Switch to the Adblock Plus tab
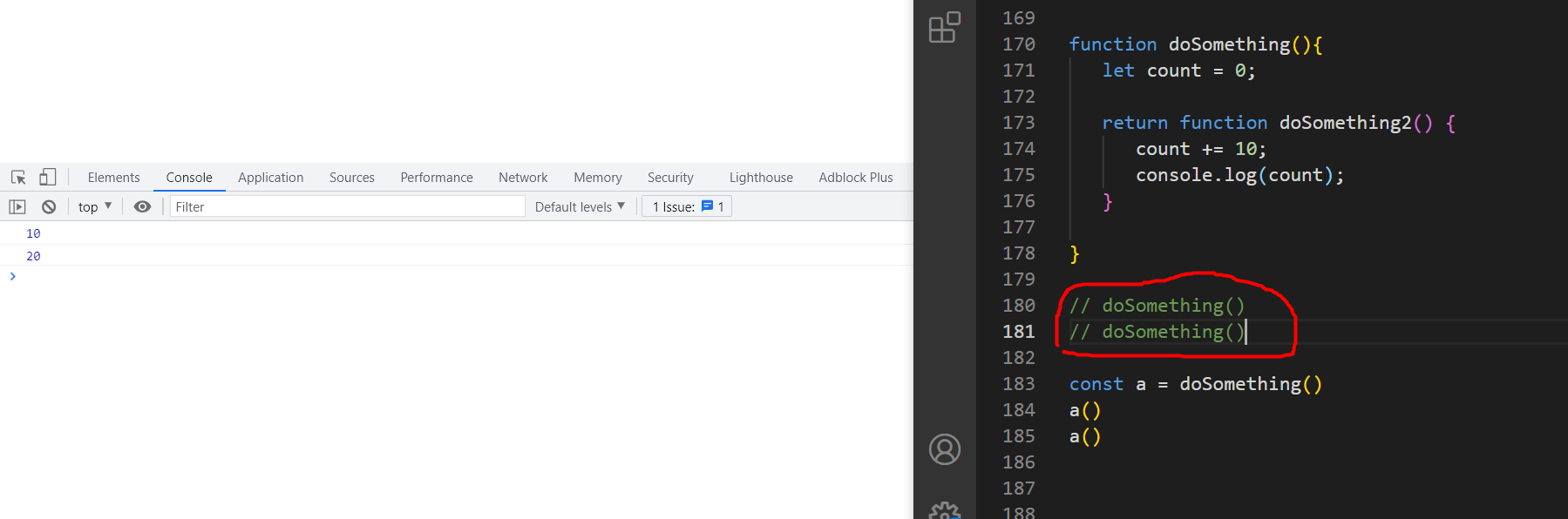 point(856,177)
